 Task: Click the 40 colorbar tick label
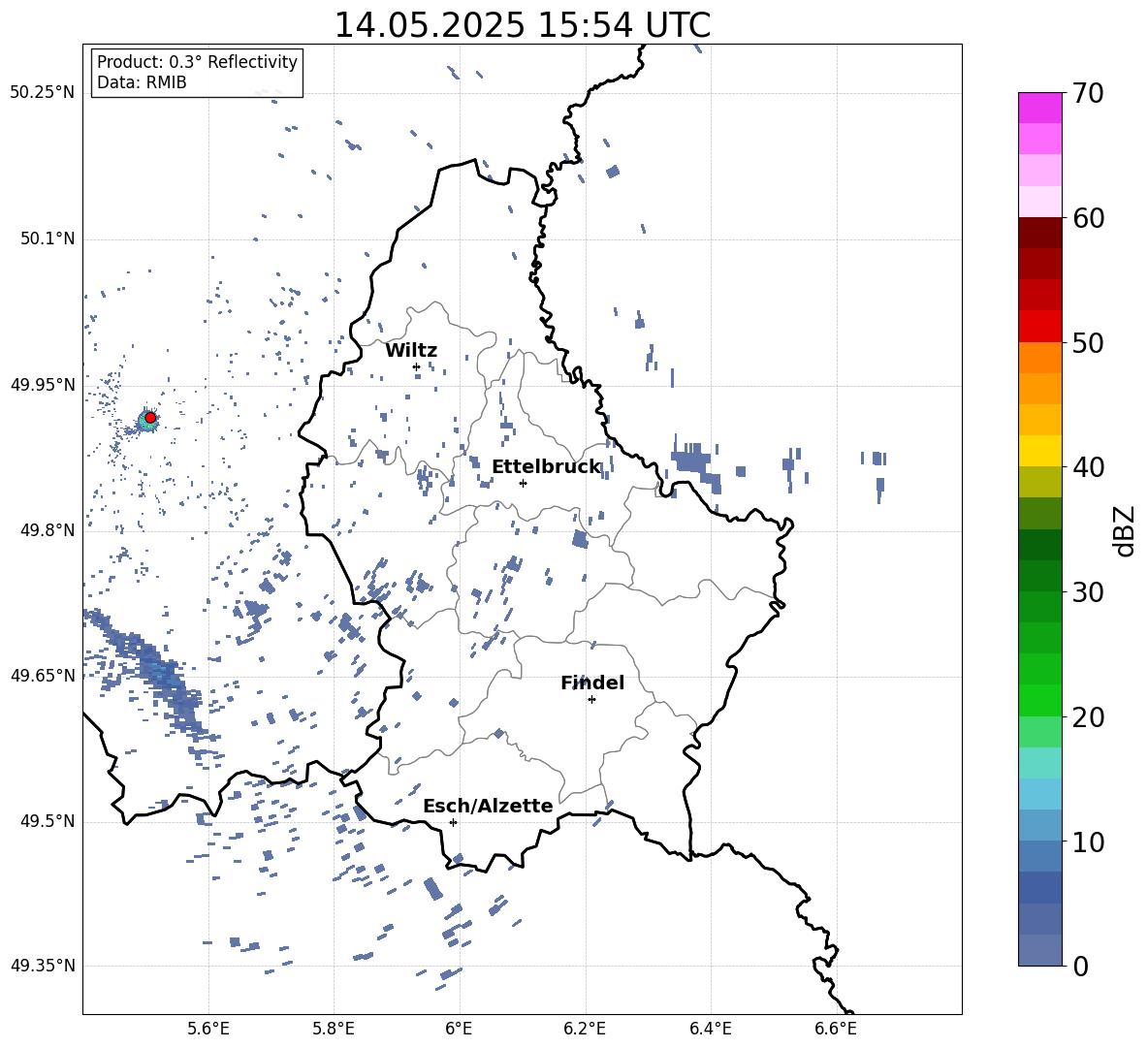[1088, 467]
